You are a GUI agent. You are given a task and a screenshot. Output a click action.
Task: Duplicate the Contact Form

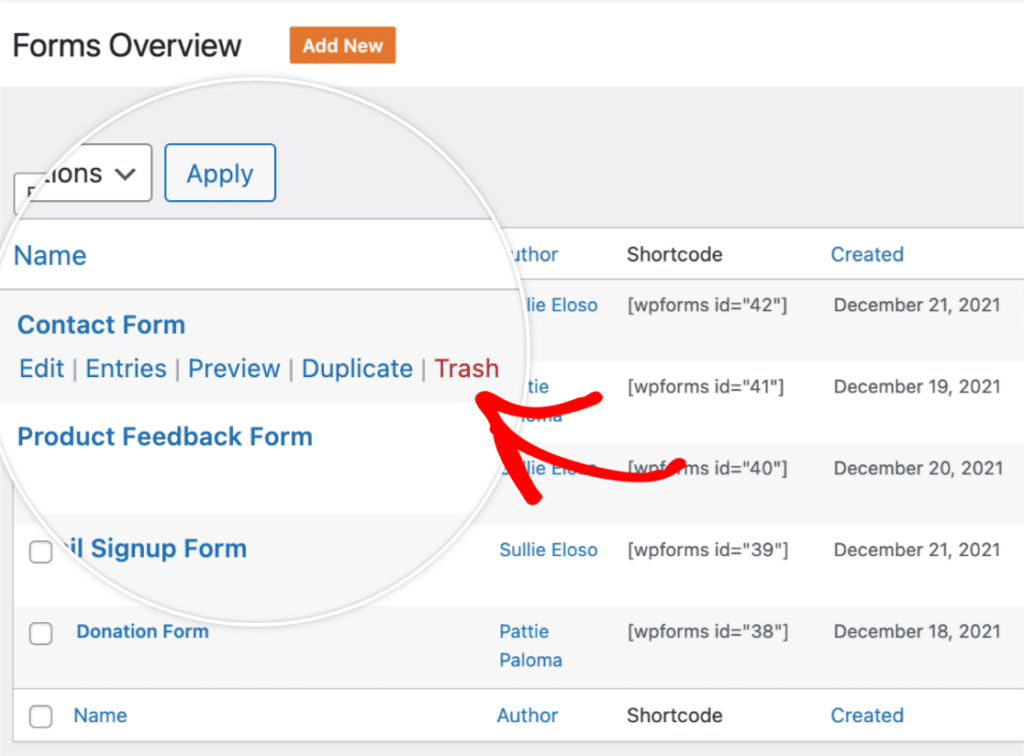tap(357, 368)
